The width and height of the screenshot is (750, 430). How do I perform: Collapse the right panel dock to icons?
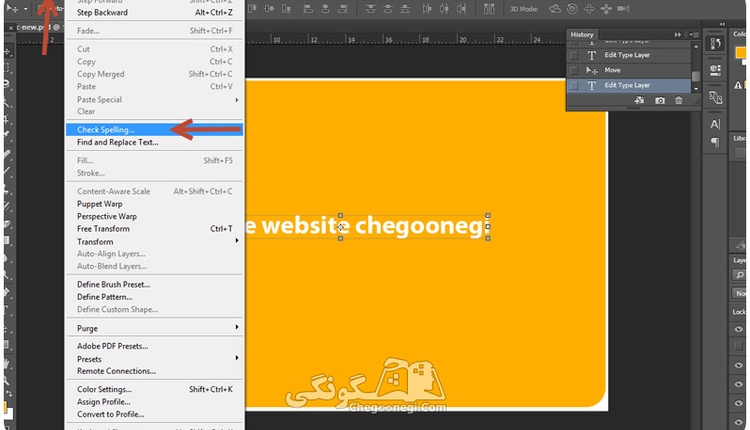[x=722, y=24]
